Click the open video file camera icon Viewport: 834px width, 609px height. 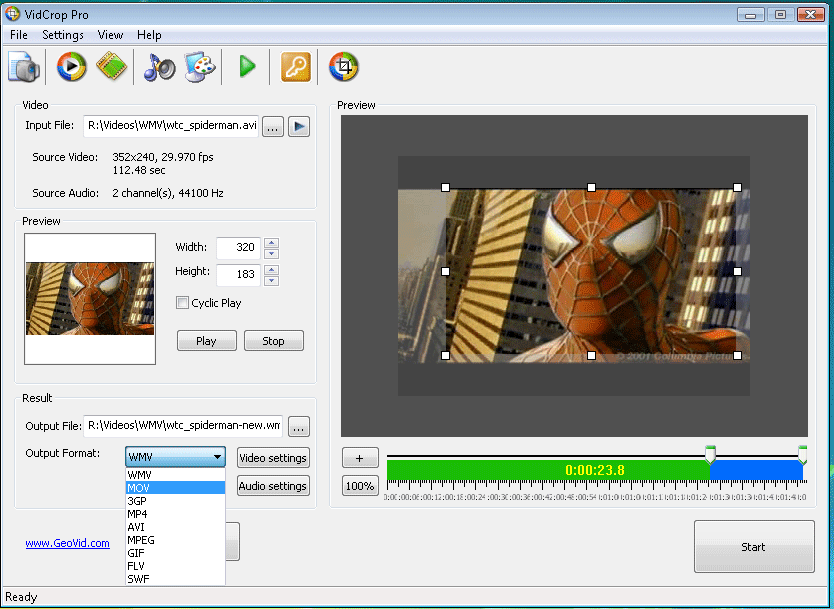tap(24, 66)
